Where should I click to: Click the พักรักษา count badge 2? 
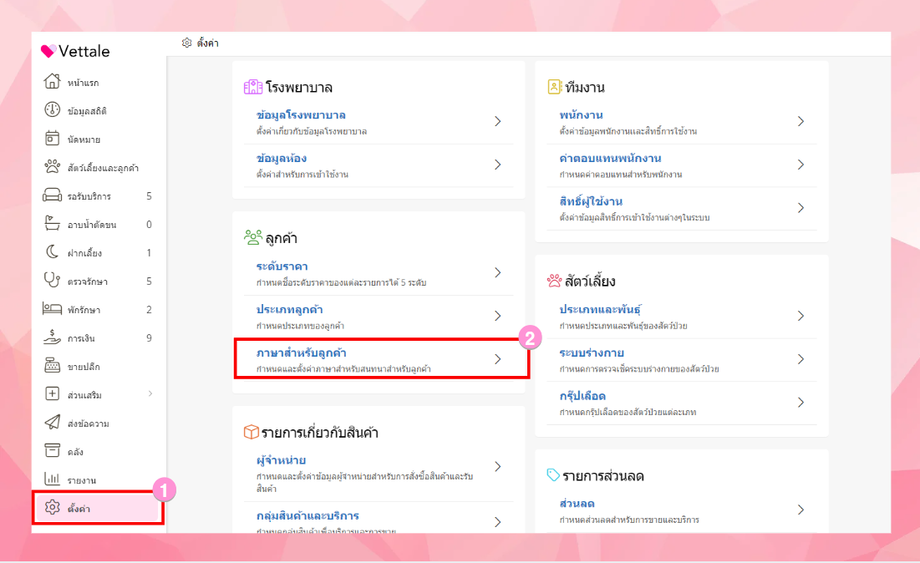click(x=149, y=310)
